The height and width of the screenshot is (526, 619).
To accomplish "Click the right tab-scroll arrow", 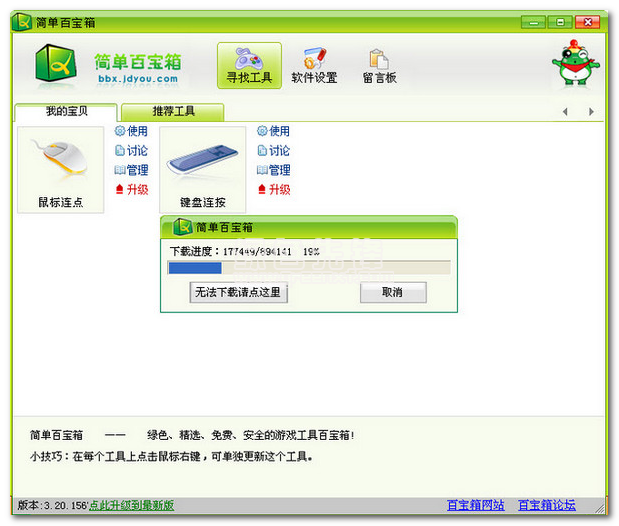I will click(x=591, y=112).
